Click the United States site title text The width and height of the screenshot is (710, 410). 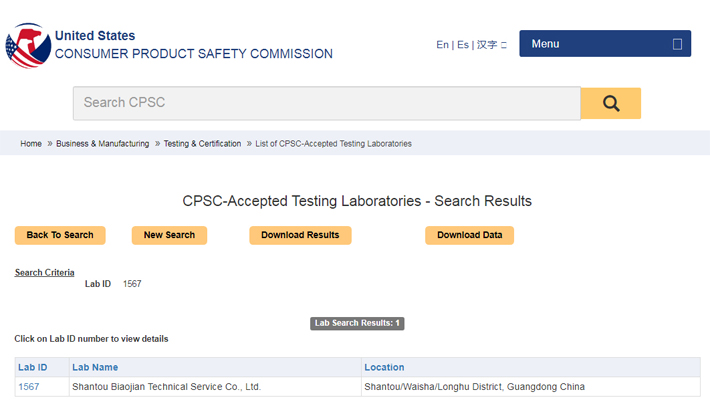tap(95, 36)
